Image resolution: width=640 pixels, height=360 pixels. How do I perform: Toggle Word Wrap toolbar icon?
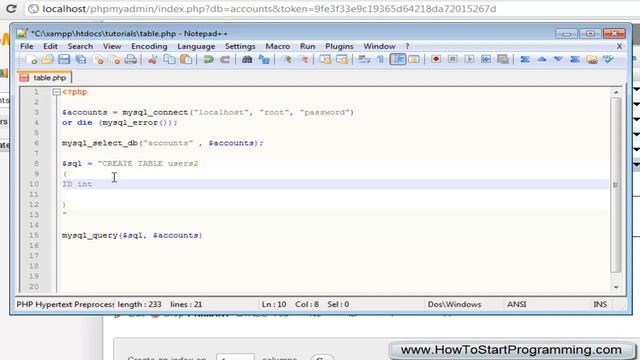[x=364, y=60]
